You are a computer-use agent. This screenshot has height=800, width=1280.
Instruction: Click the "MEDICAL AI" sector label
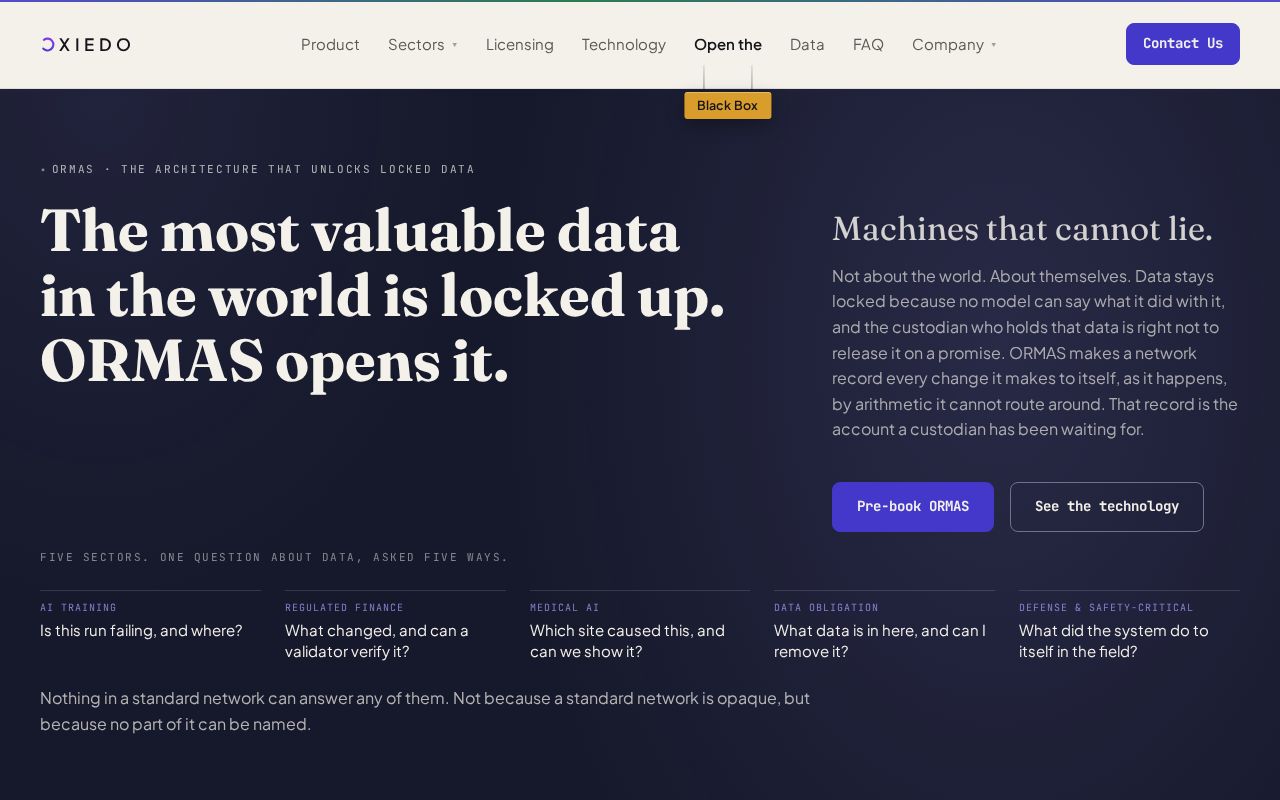[x=565, y=607]
